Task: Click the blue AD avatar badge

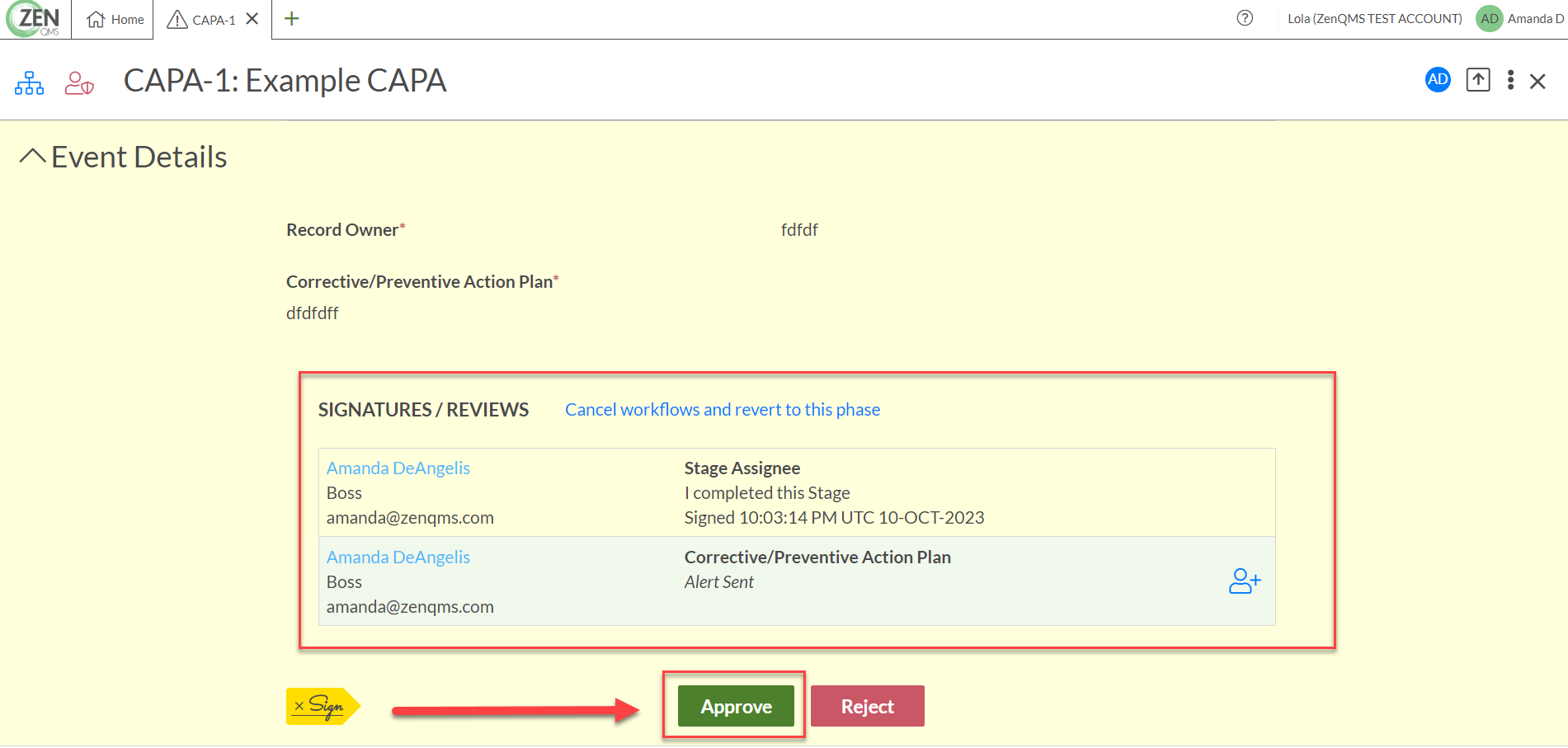Action: pos(1438,80)
